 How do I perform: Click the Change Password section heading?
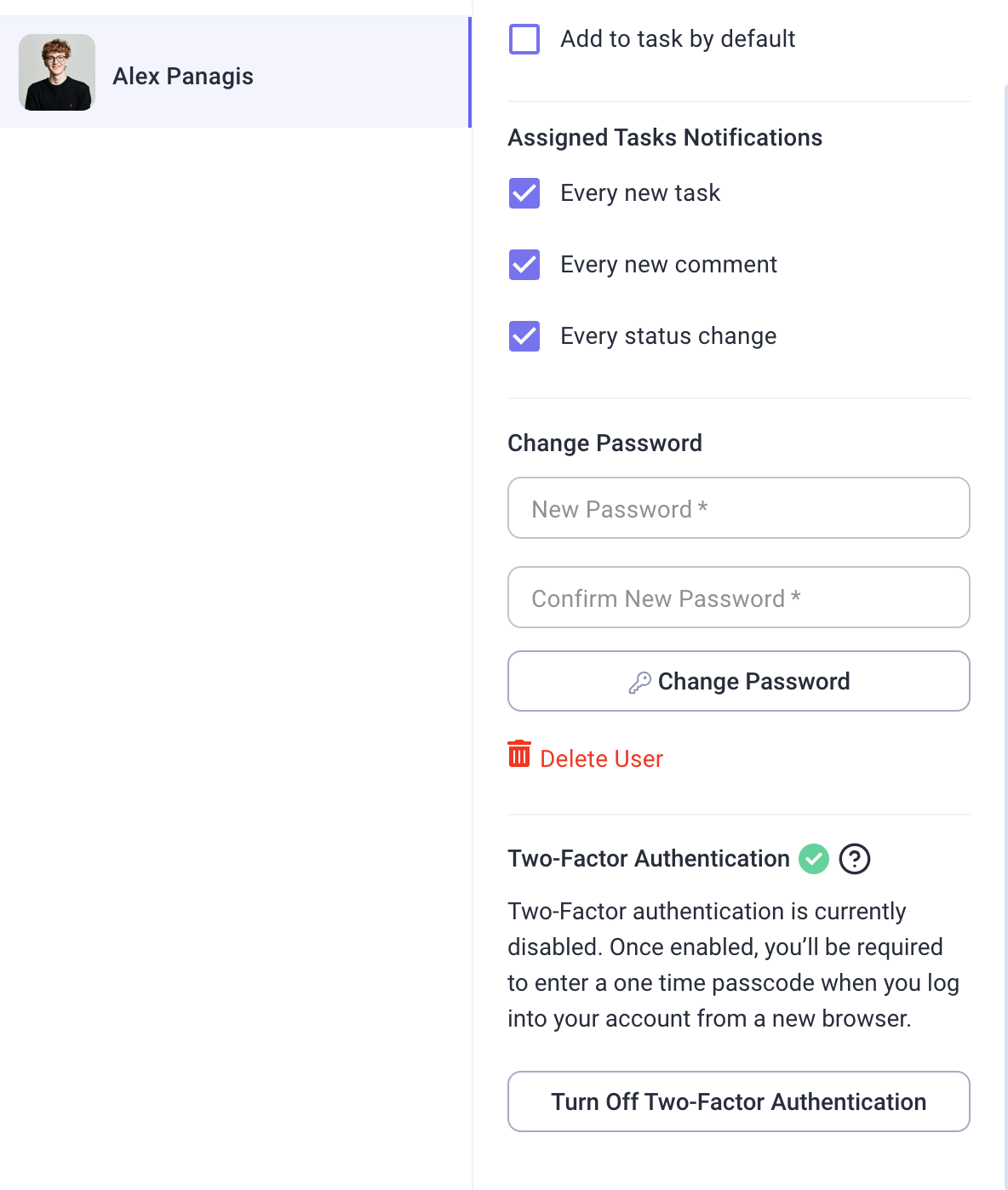(604, 443)
